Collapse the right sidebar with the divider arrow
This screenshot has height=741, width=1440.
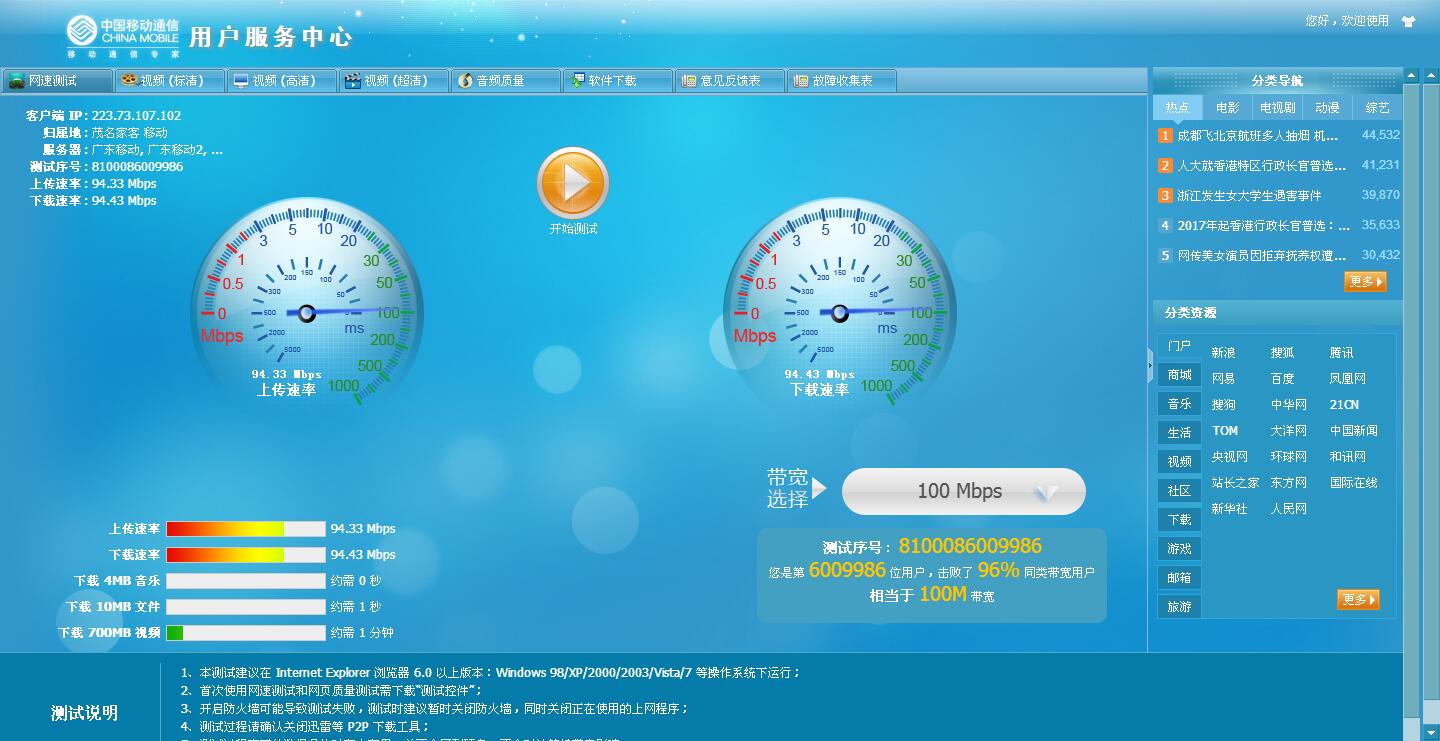tap(1150, 367)
